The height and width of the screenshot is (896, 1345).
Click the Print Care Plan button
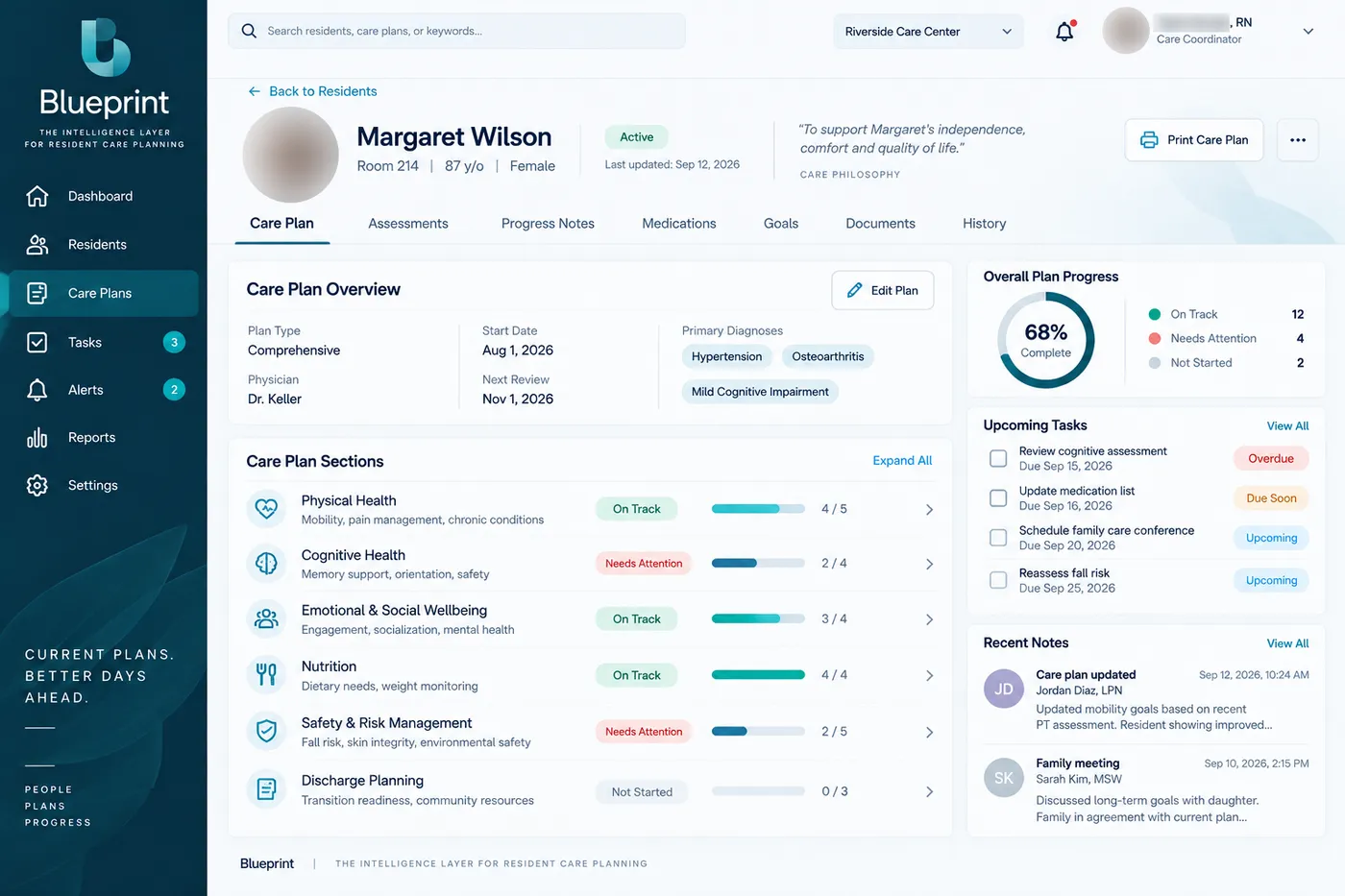tap(1194, 140)
